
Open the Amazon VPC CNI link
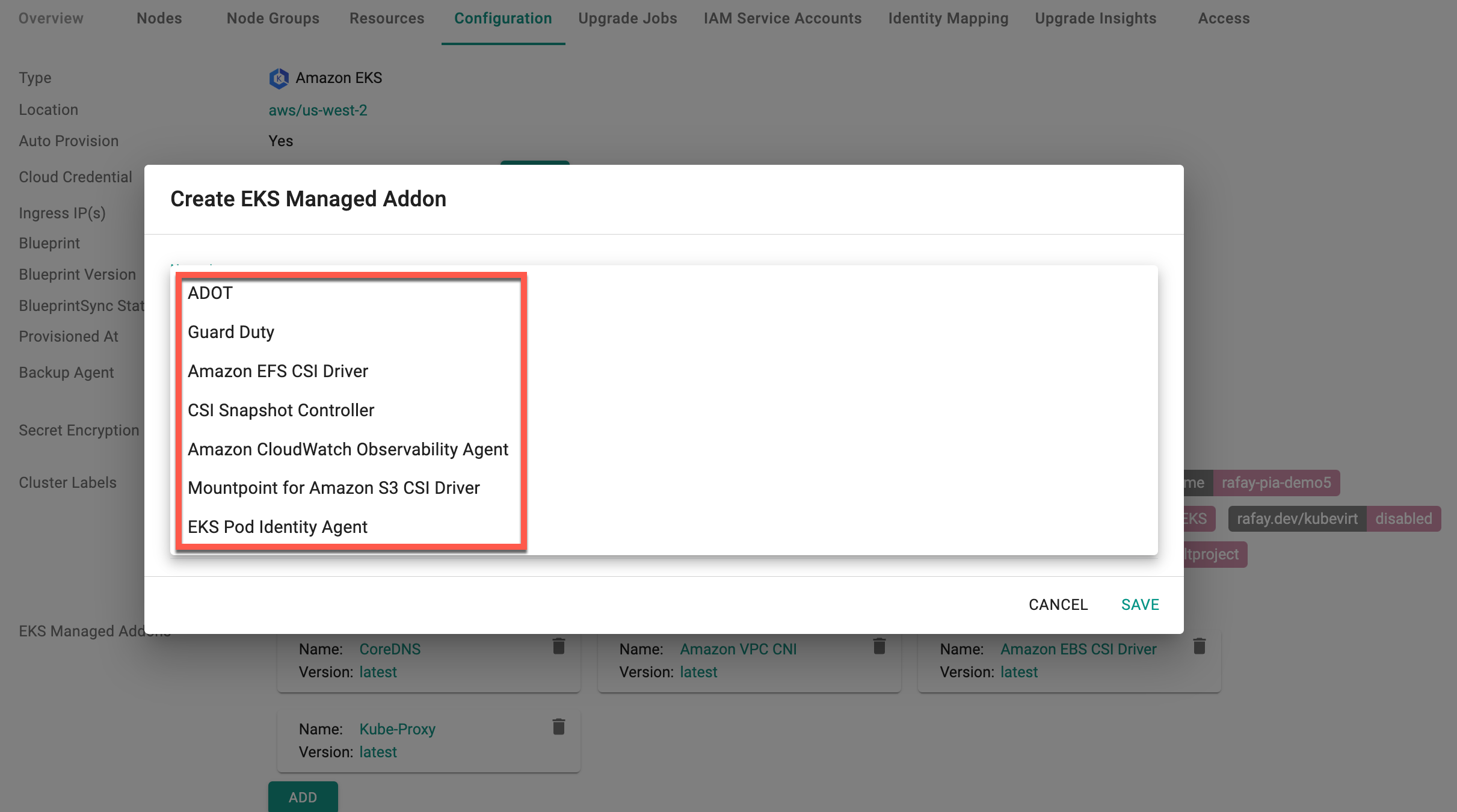738,649
